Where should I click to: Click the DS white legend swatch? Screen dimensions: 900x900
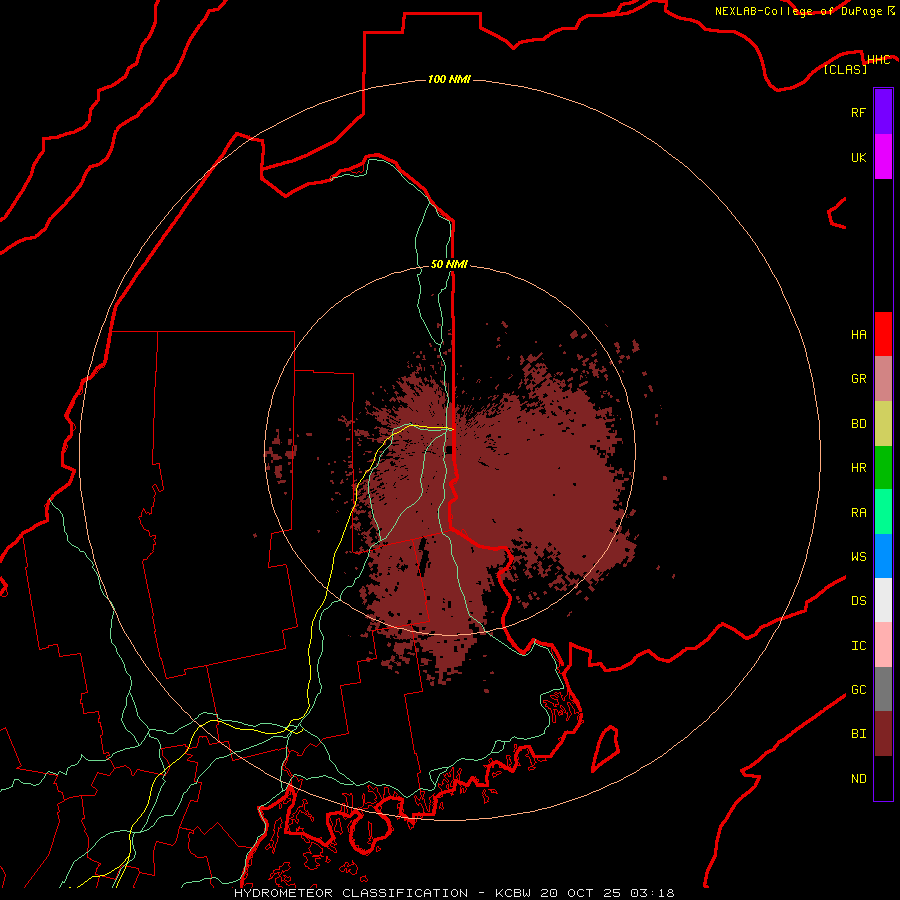click(x=883, y=600)
